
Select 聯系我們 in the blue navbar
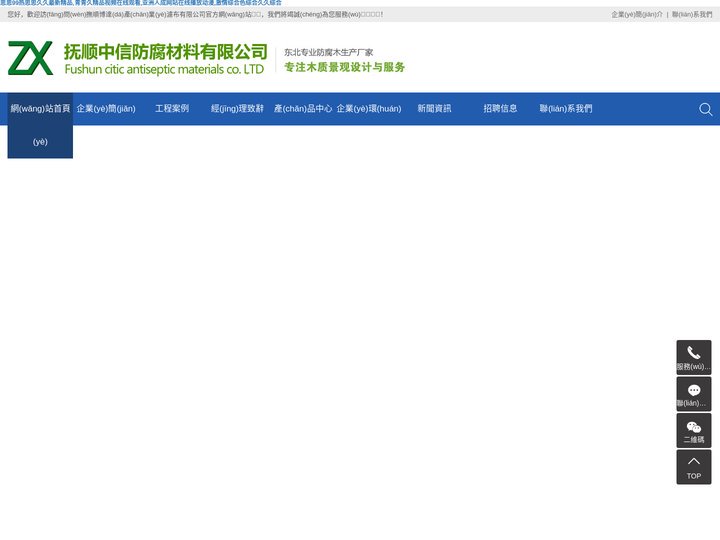click(566, 109)
